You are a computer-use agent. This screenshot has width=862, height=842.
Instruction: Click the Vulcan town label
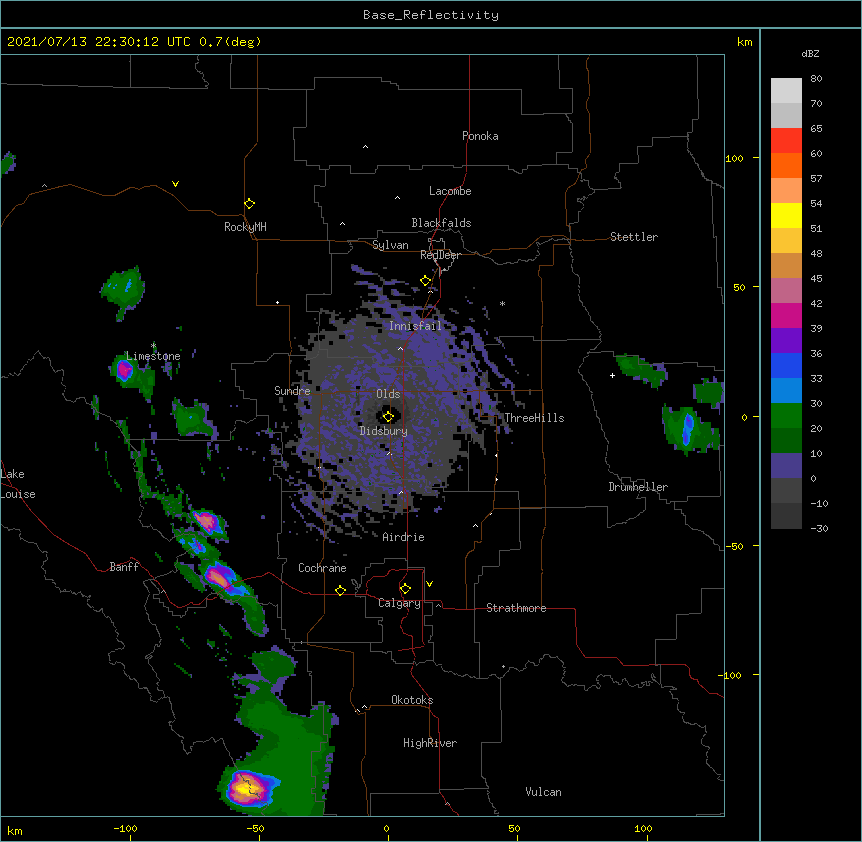pos(543,792)
